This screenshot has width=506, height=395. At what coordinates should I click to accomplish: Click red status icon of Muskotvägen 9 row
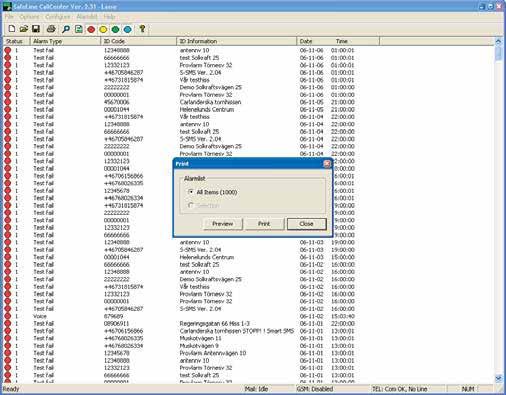point(8,346)
